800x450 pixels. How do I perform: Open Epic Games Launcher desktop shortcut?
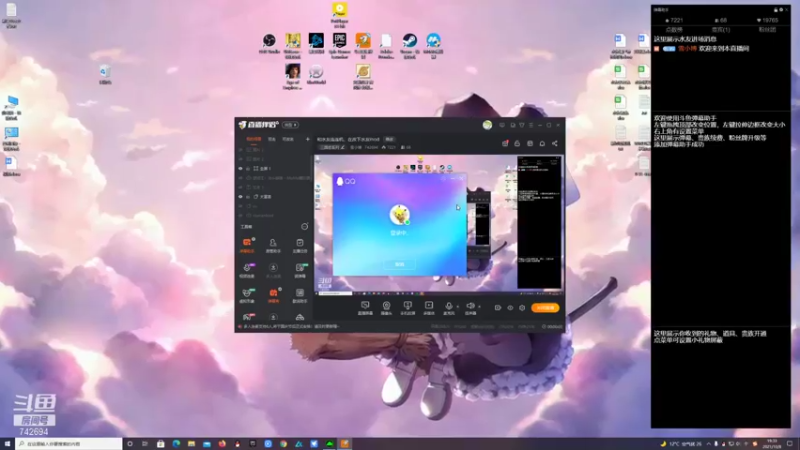click(339, 45)
